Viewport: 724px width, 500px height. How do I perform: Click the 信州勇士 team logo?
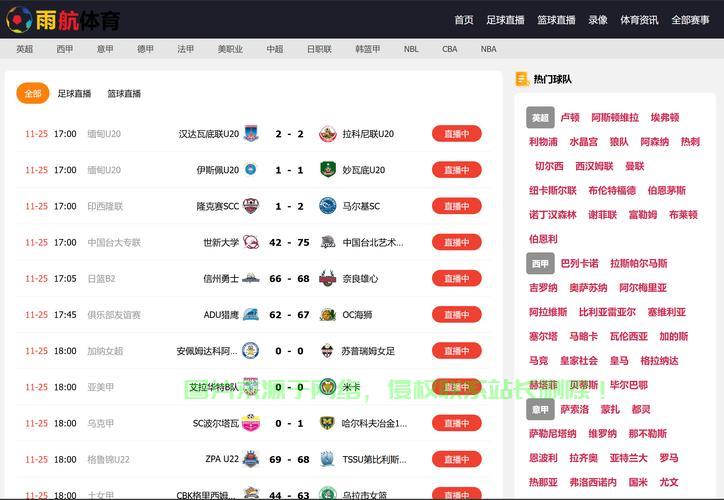pos(251,278)
